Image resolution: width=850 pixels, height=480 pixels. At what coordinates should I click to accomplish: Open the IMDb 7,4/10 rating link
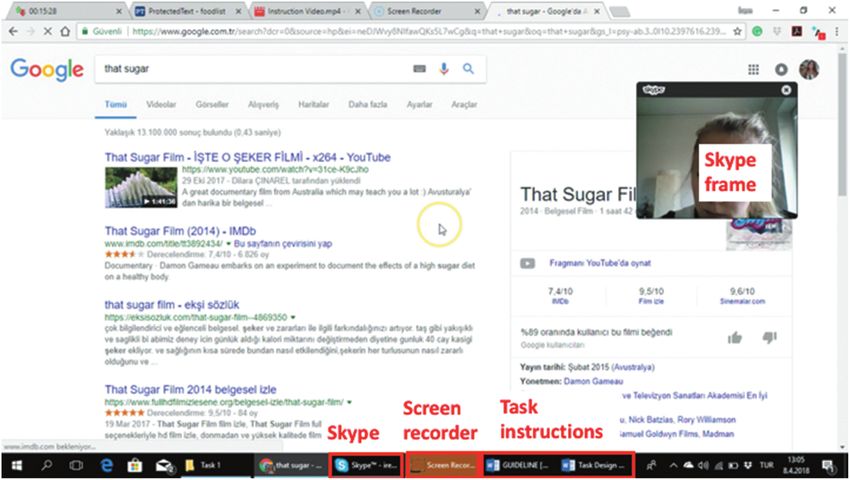[x=561, y=296]
